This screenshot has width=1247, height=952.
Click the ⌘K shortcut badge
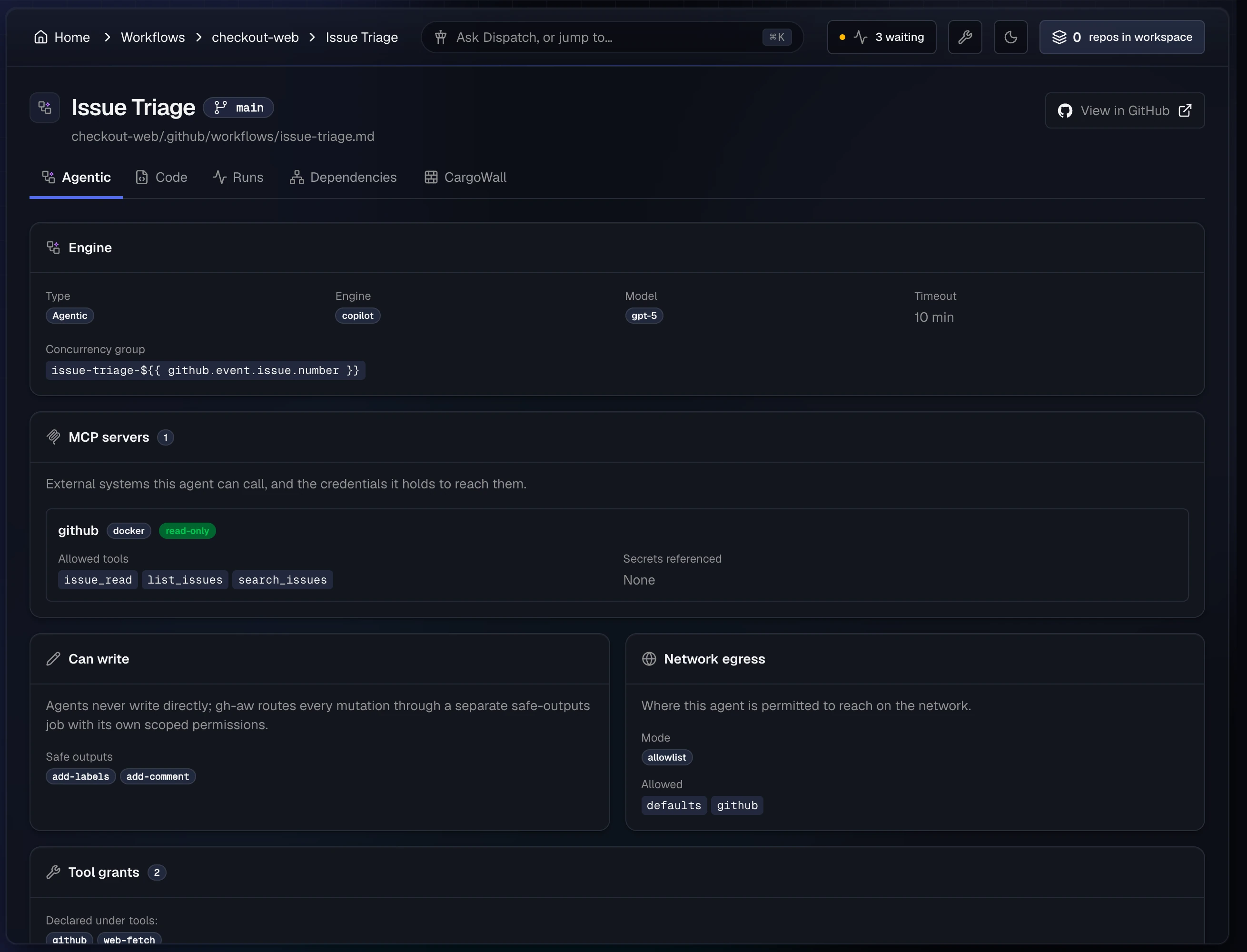click(777, 38)
